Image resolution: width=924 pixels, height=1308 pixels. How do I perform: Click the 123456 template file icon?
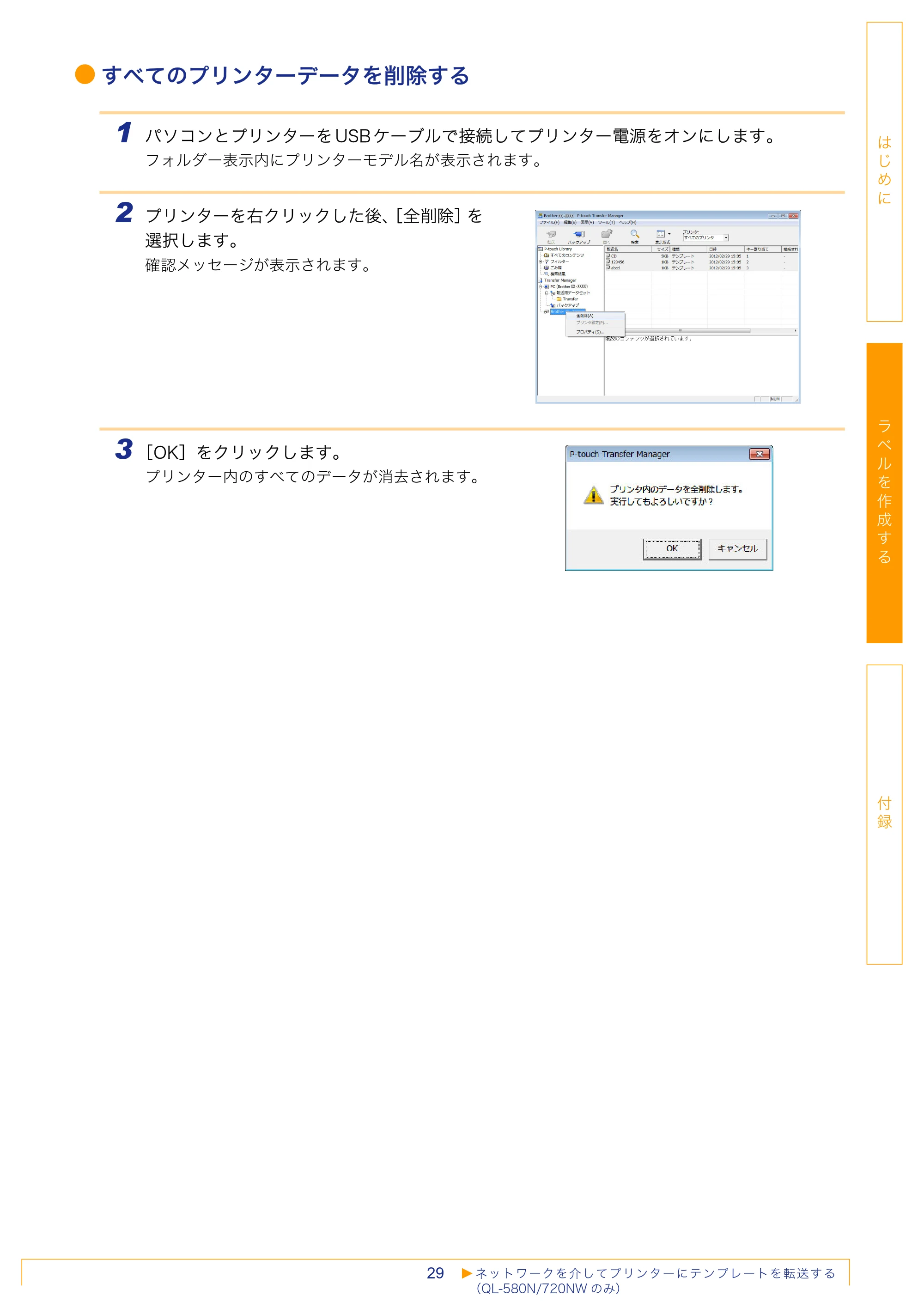pyautogui.click(x=608, y=262)
